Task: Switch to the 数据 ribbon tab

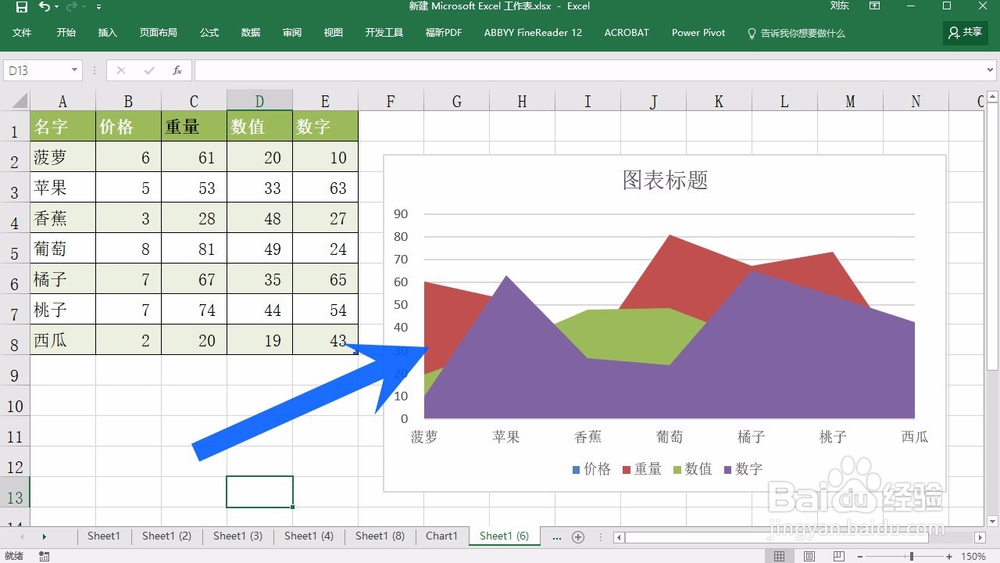Action: (251, 33)
